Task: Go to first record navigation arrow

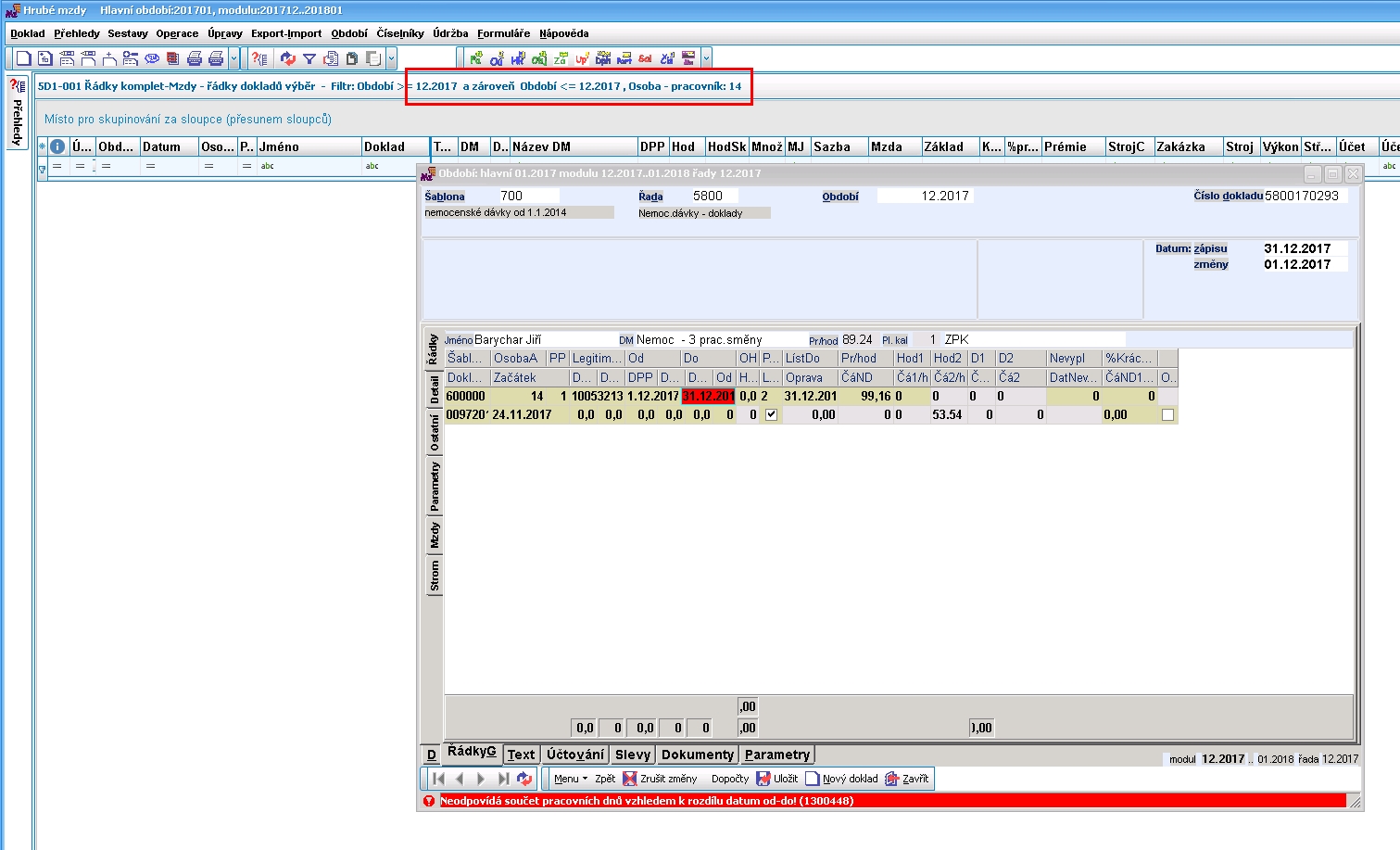Action: click(439, 779)
